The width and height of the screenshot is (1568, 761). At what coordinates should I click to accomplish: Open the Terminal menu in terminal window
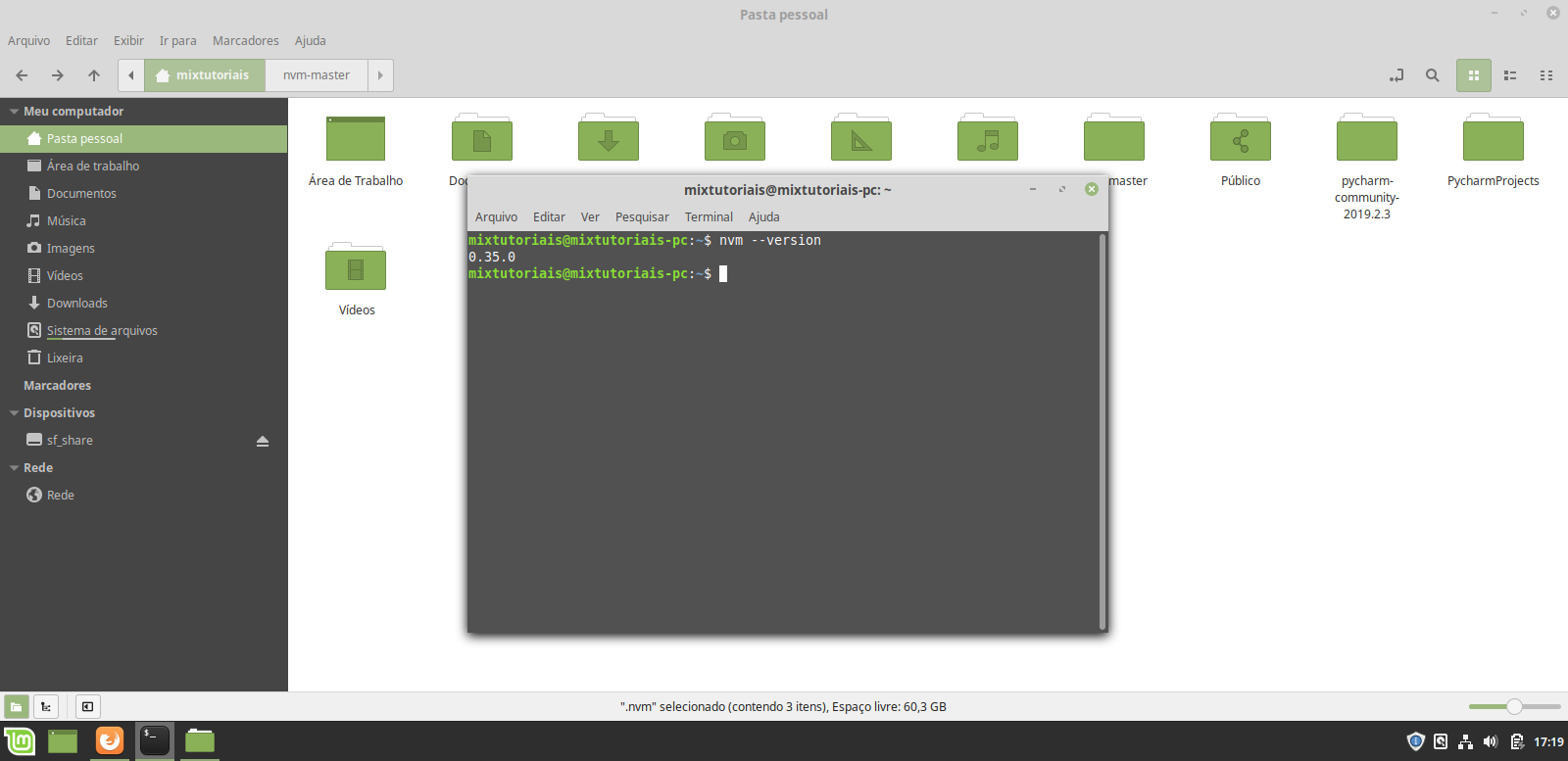coord(709,217)
